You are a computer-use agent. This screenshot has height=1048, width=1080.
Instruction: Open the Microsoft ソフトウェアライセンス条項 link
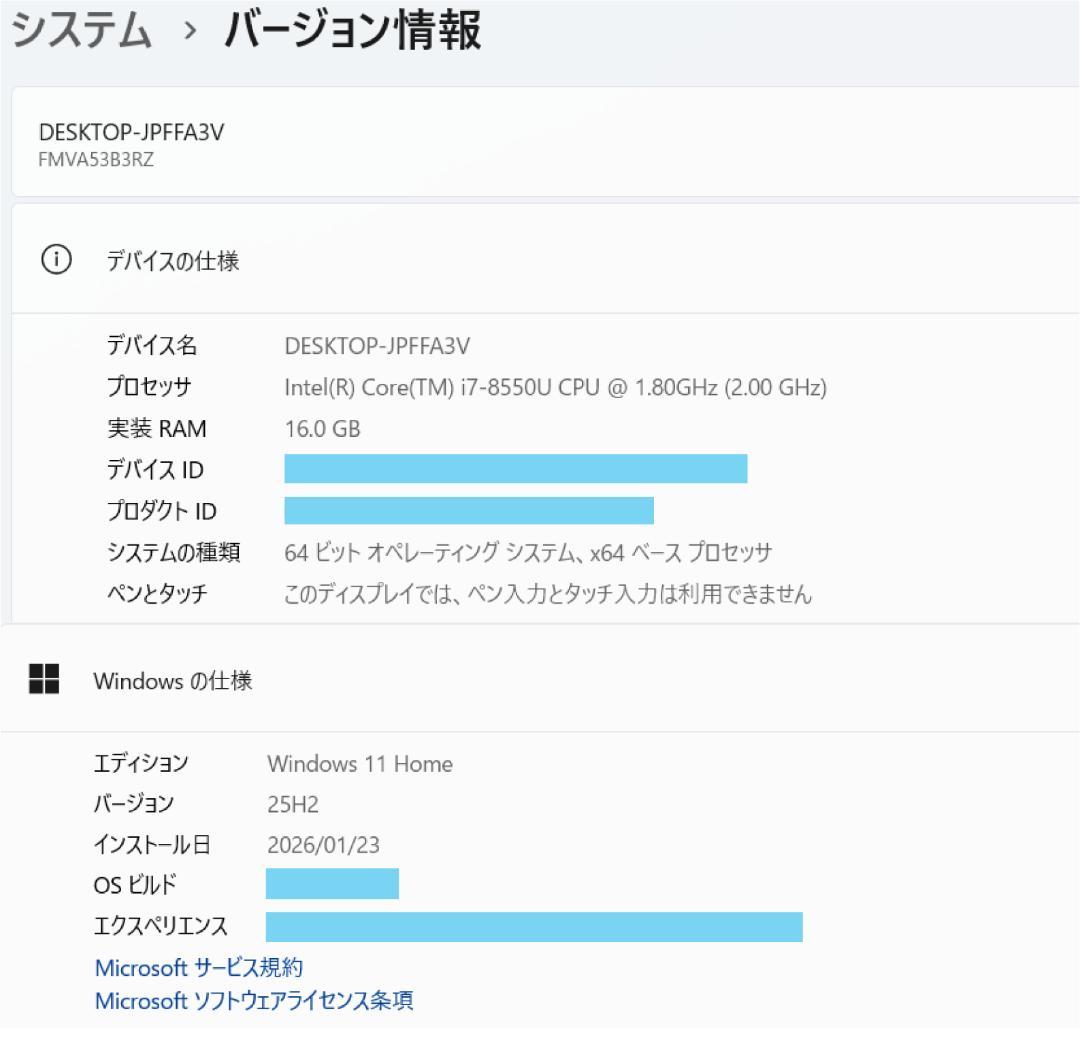click(x=255, y=1000)
